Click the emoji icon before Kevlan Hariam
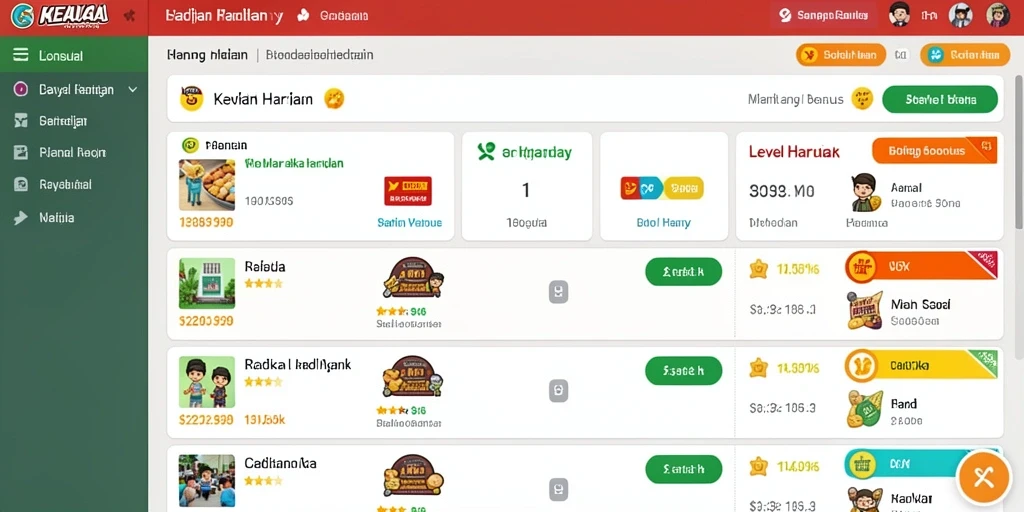The width and height of the screenshot is (1024, 512). click(191, 99)
